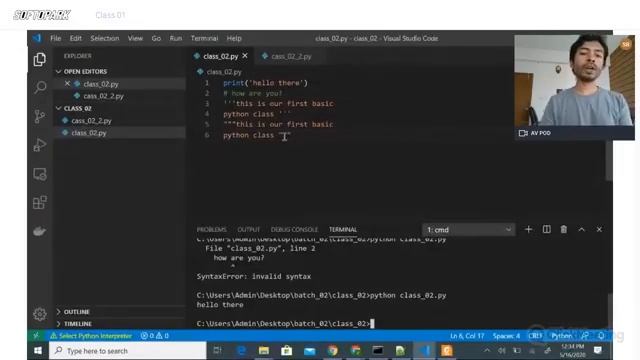Select class_02.py in CLASS_02 folder
640x360 pixels.
120,133
